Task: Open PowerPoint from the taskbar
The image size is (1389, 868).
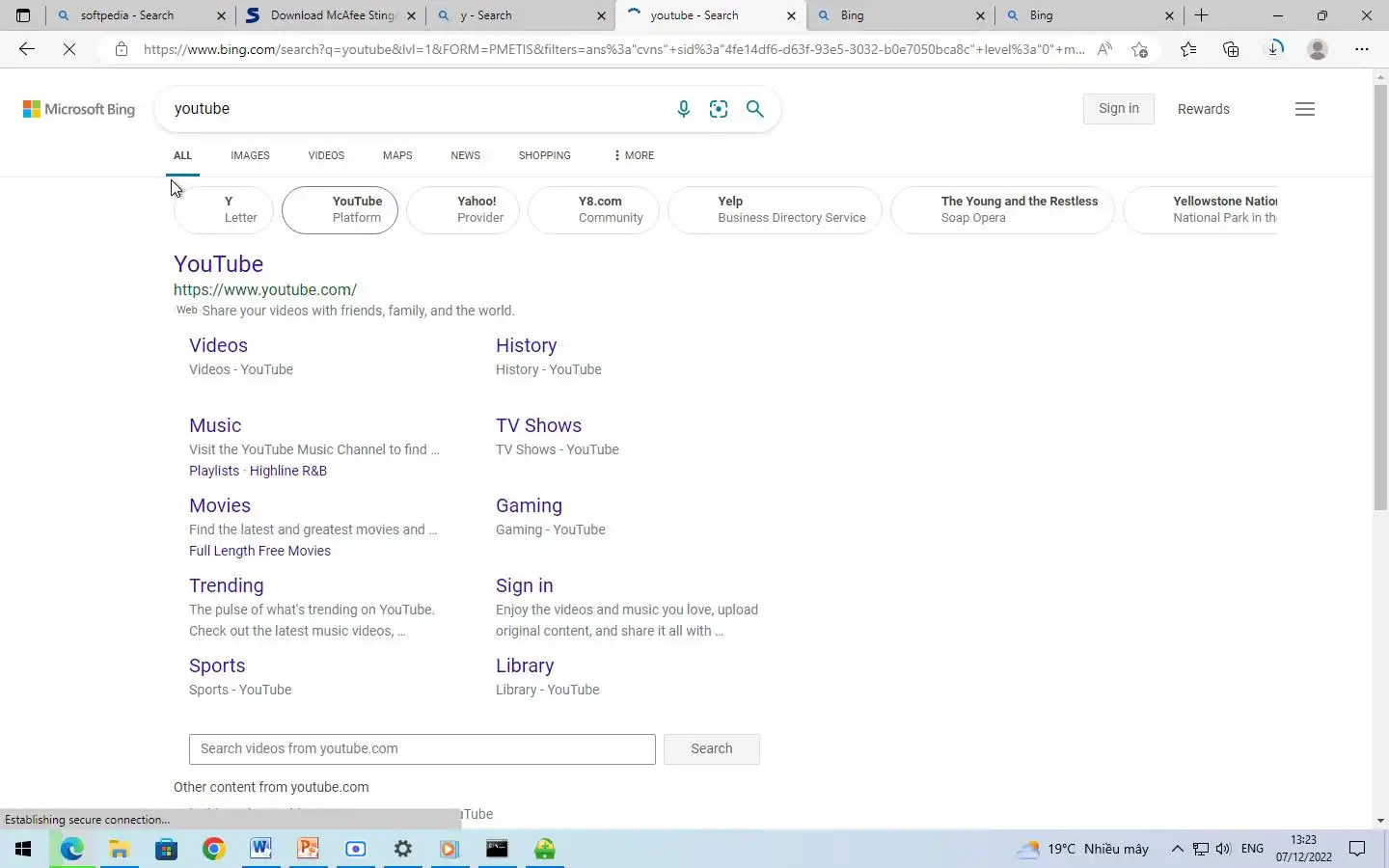Action: pyautogui.click(x=309, y=849)
